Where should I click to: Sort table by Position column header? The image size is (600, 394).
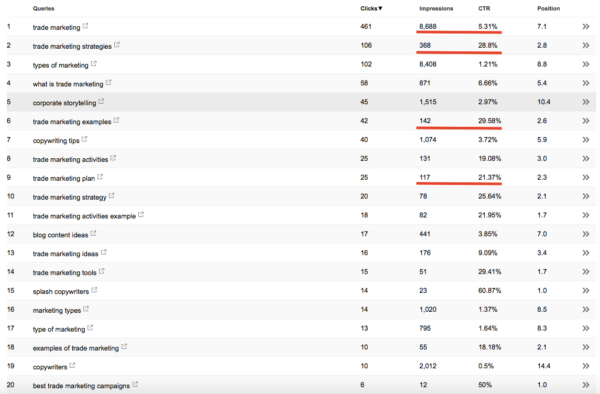[548, 8]
